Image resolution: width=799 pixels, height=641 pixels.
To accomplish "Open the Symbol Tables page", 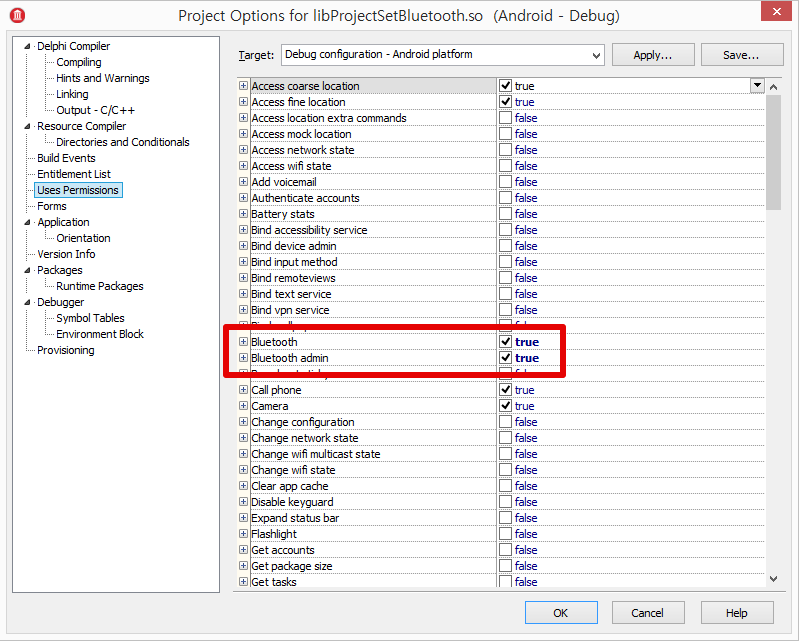I will point(90,318).
